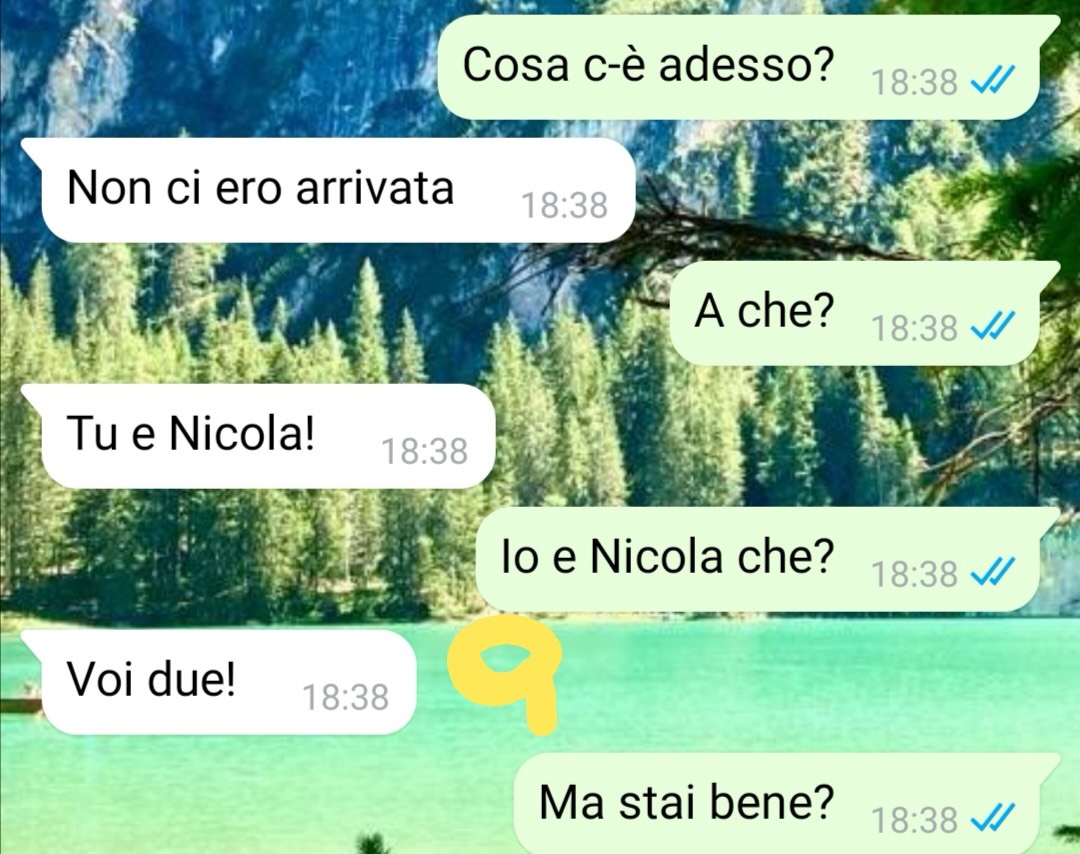
Task: Tap the 'Ma stai bene?' message text
Action: click(x=686, y=802)
